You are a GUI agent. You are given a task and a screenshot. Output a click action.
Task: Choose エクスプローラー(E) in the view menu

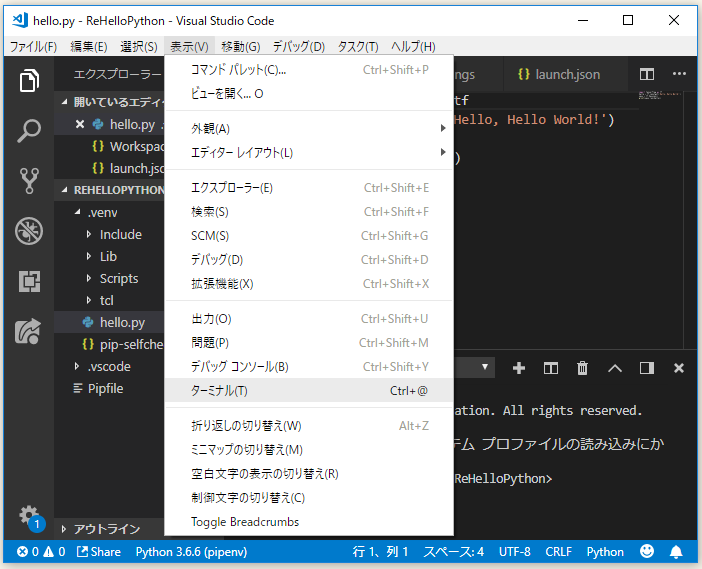[x=309, y=188]
